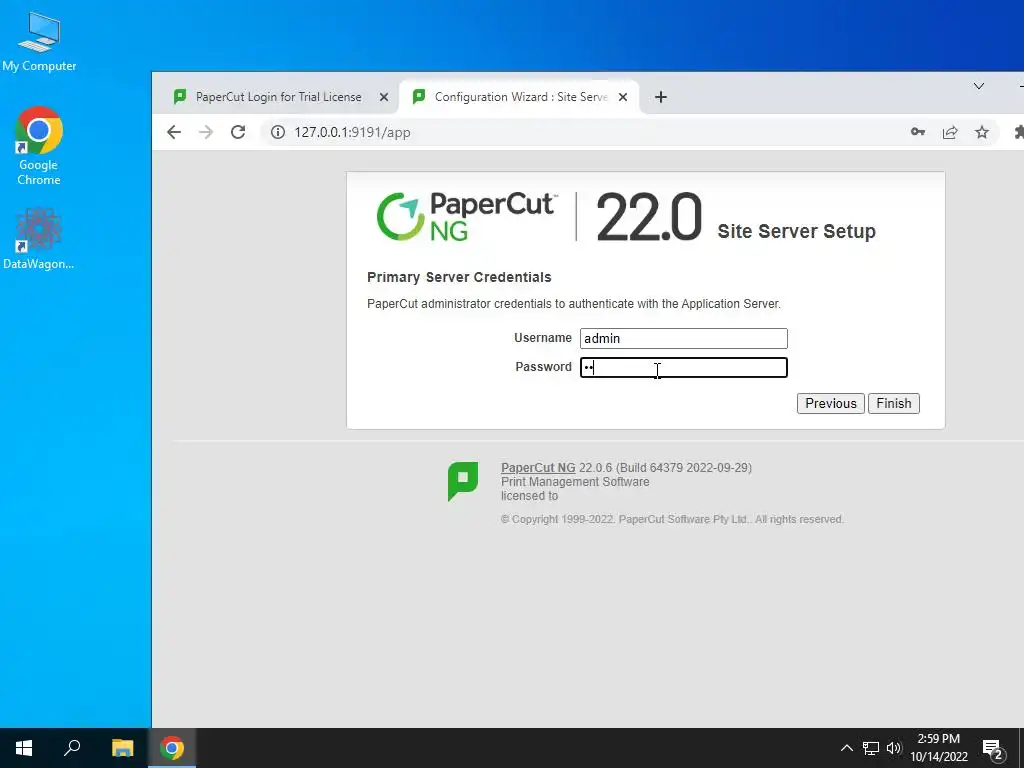1024x768 pixels.
Task: Open the PaperCut NG footer link
Action: [538, 468]
